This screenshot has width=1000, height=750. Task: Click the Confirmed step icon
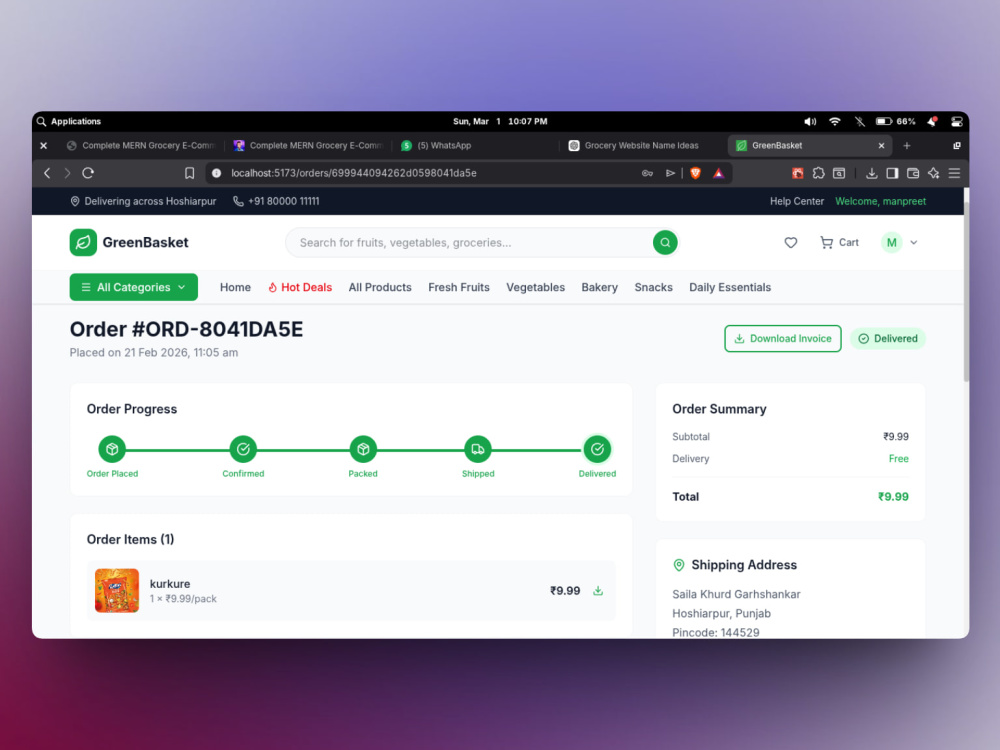pyautogui.click(x=243, y=449)
